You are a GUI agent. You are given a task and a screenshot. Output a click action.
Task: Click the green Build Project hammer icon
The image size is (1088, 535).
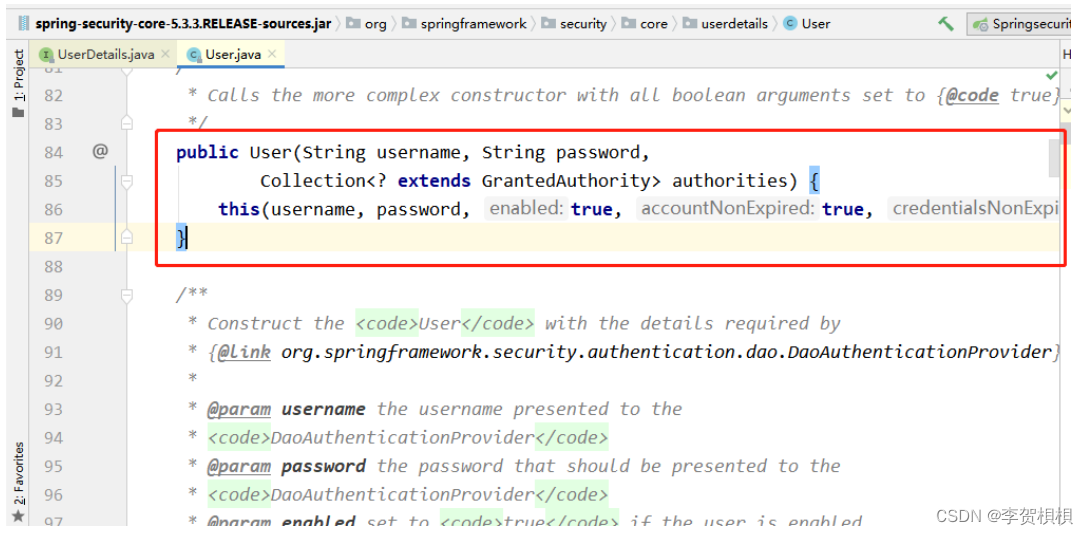[x=946, y=24]
